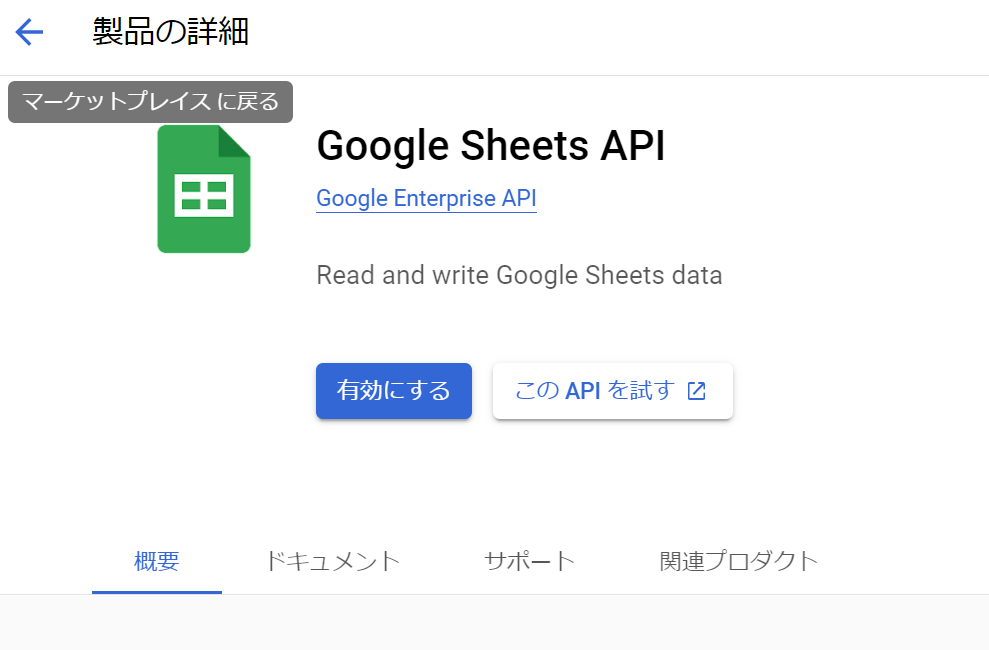Select the 概要 tab
Image resolution: width=989 pixels, height=650 pixels.
tap(156, 561)
